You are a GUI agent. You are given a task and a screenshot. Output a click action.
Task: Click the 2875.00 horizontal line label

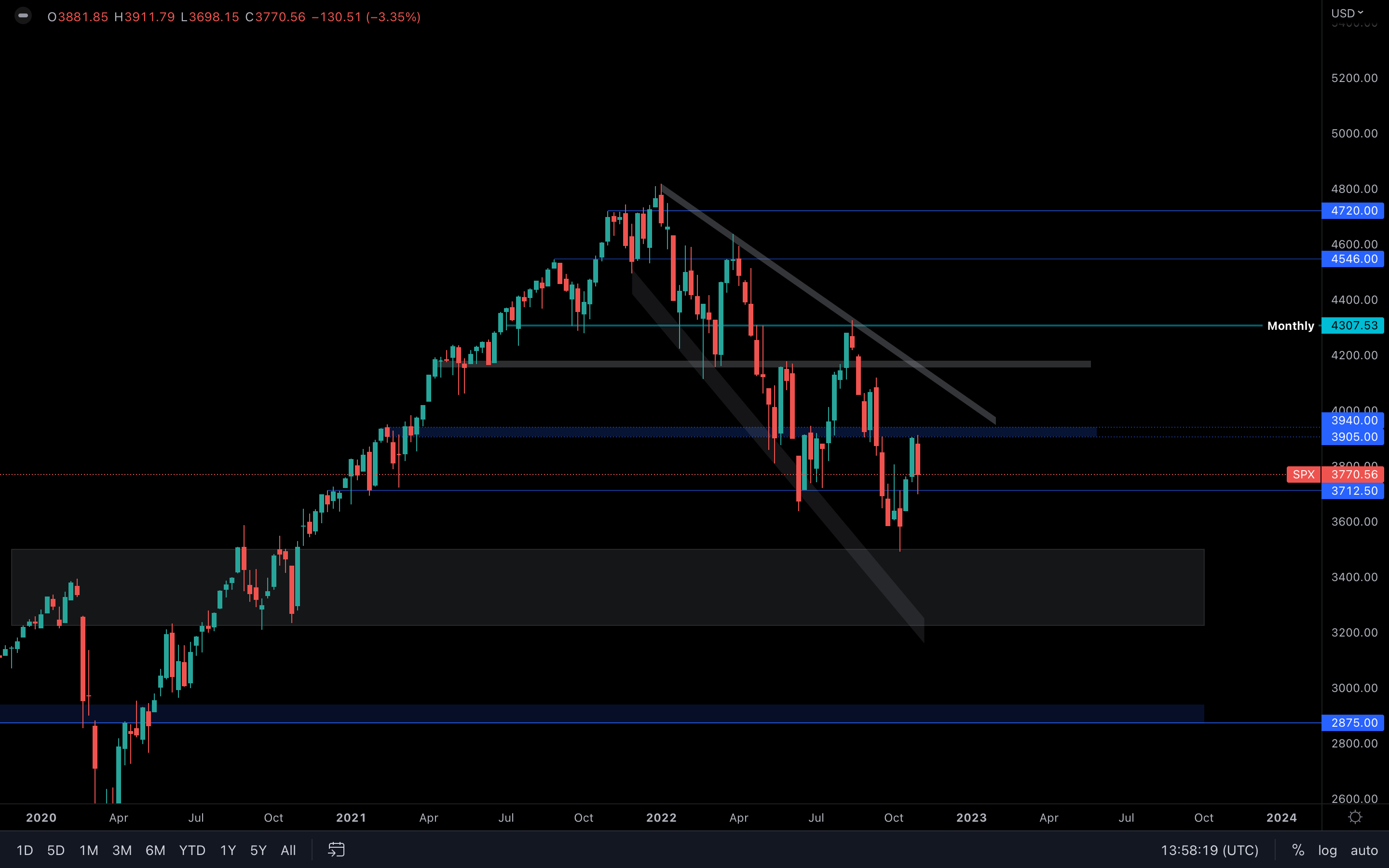pos(1353,723)
